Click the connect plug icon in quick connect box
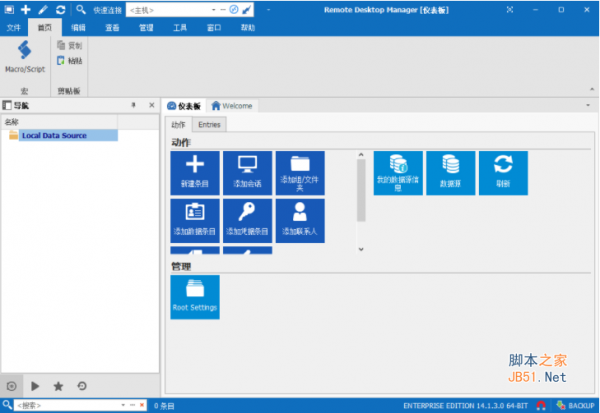 (247, 10)
